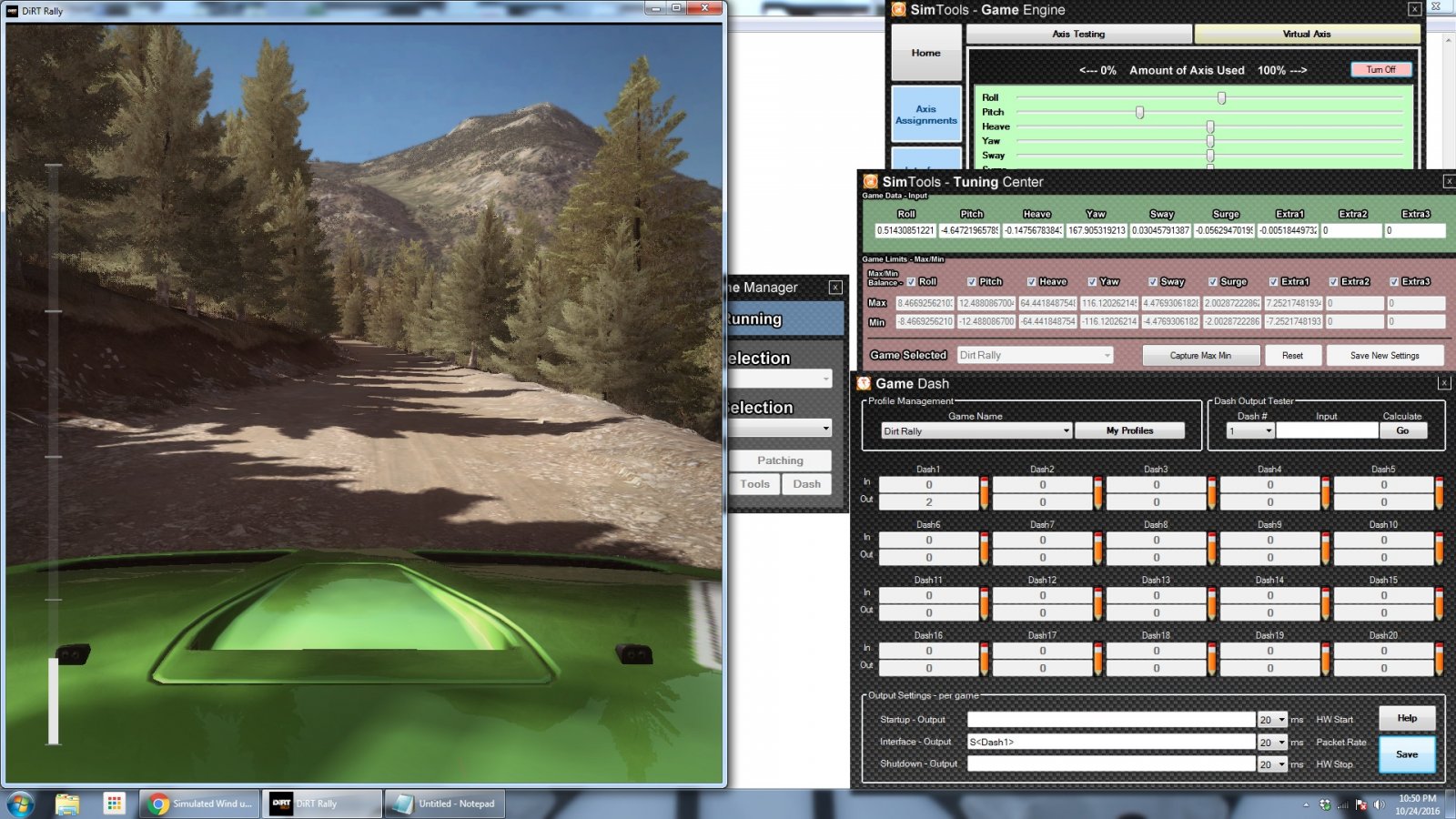Open the Dash9 pencil editor
Image resolution: width=1456 pixels, height=819 pixels.
tap(1326, 548)
